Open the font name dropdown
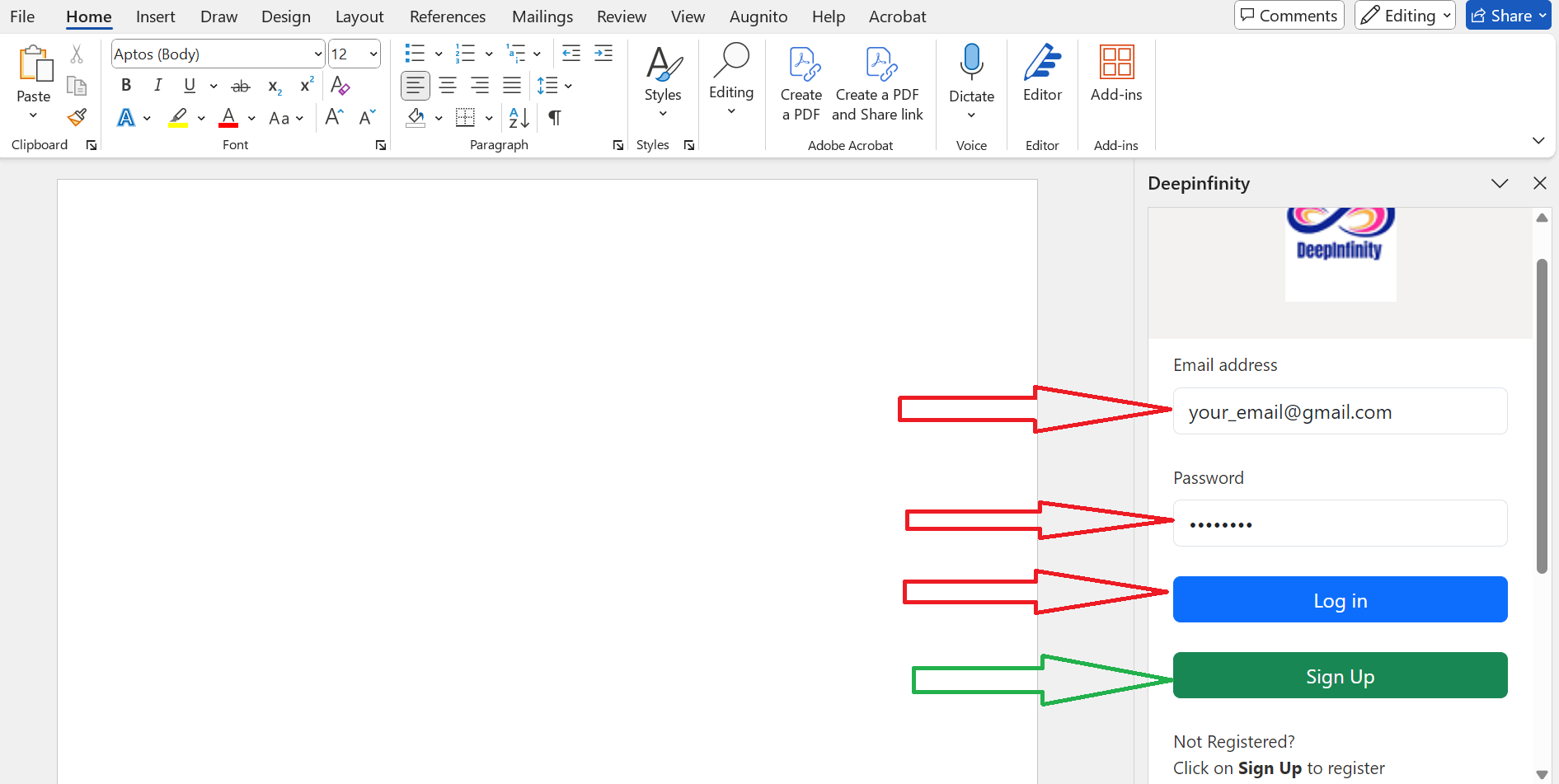Screen dimensions: 1559x784 click(x=318, y=54)
